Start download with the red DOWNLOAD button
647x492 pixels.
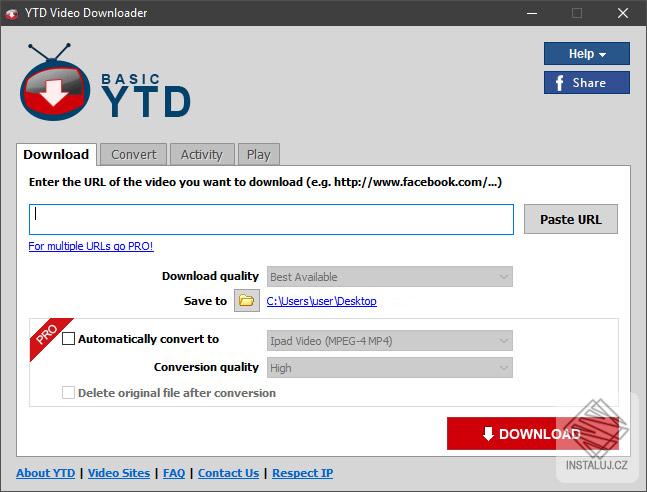coord(533,433)
